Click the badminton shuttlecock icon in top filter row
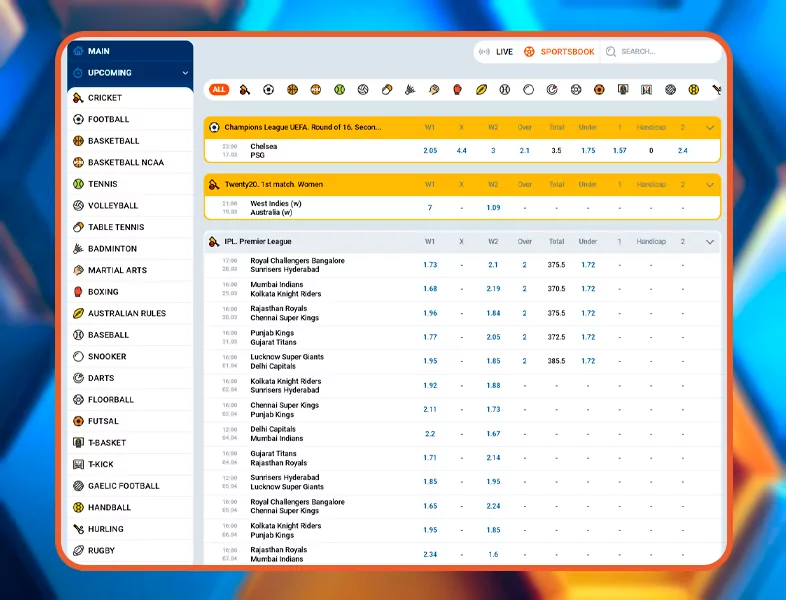 [x=410, y=89]
